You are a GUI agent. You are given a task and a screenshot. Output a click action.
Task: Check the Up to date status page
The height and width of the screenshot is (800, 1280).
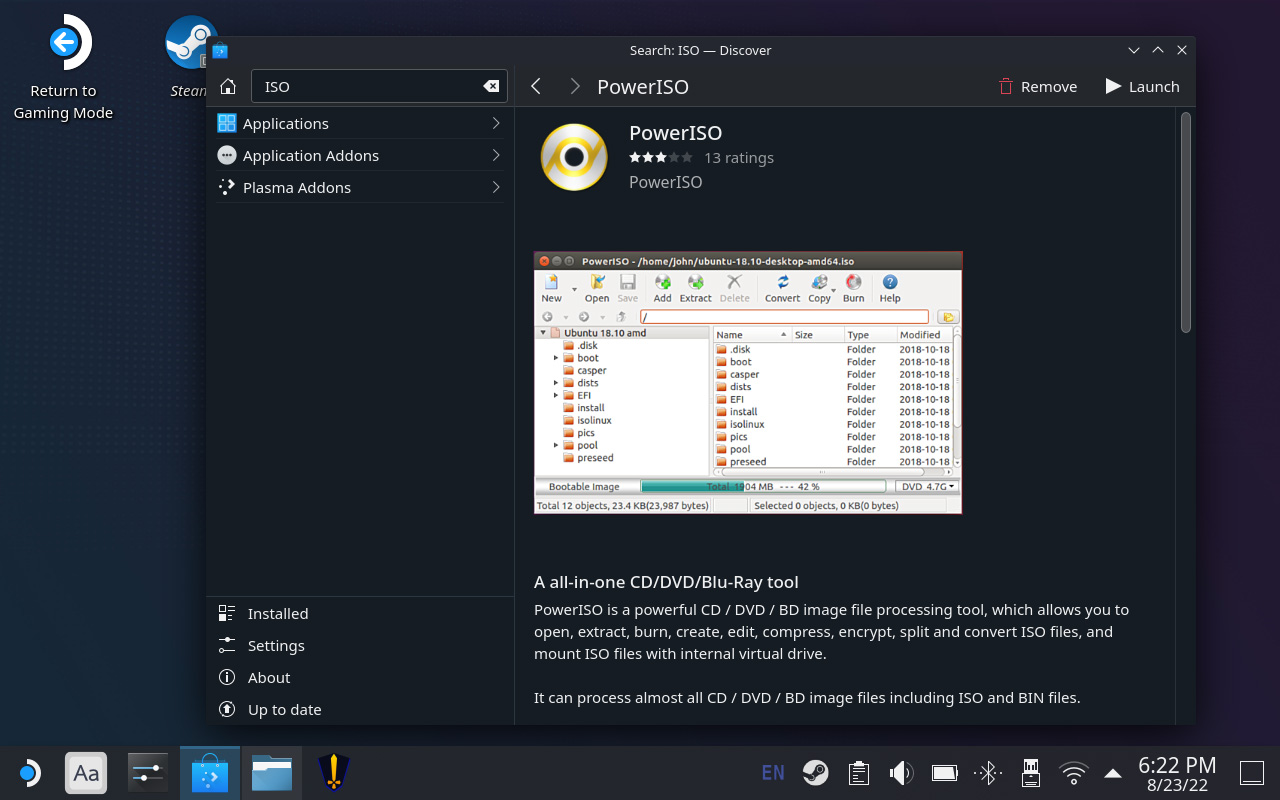click(360, 710)
